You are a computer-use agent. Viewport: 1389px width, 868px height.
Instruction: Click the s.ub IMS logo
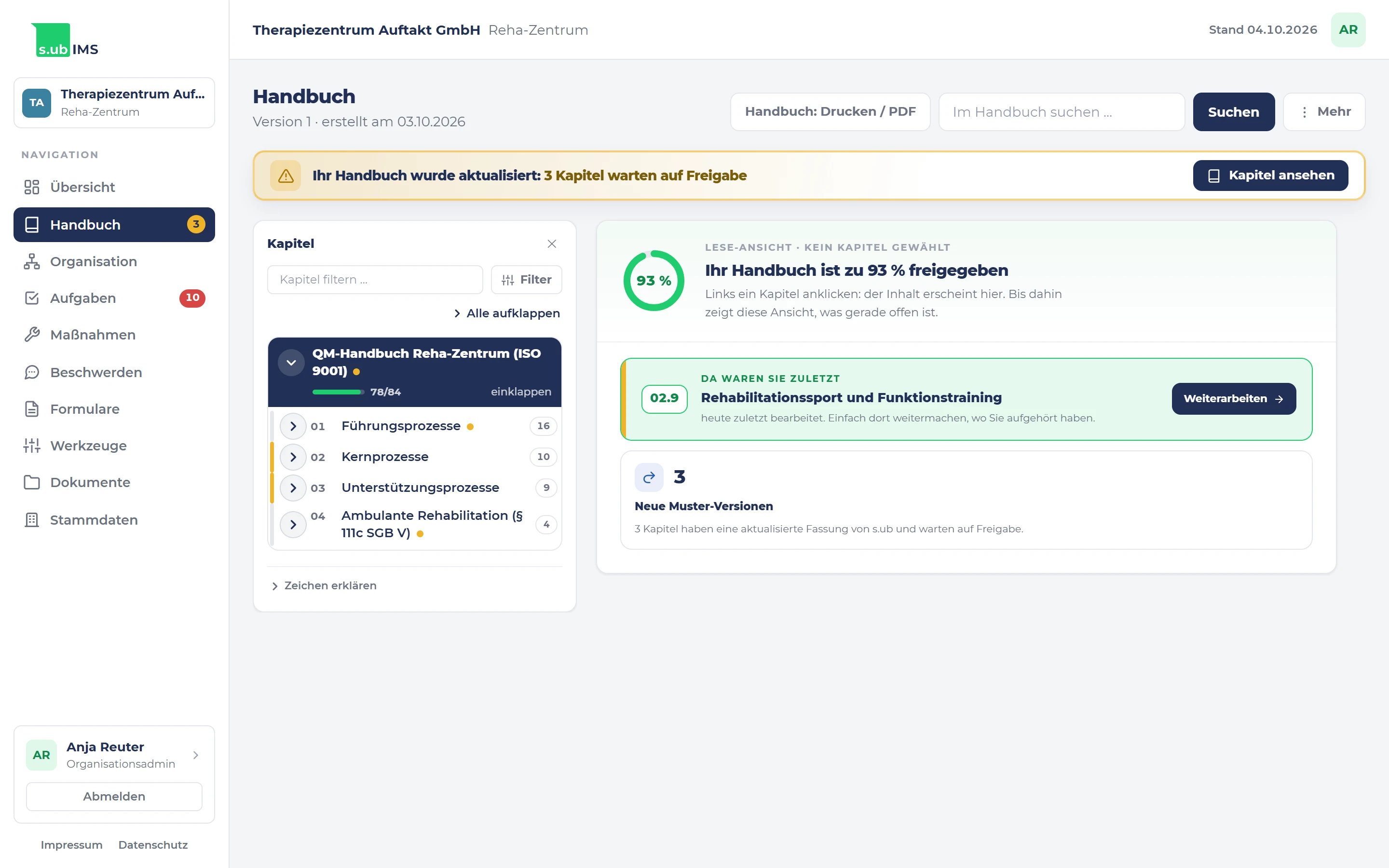click(x=65, y=40)
